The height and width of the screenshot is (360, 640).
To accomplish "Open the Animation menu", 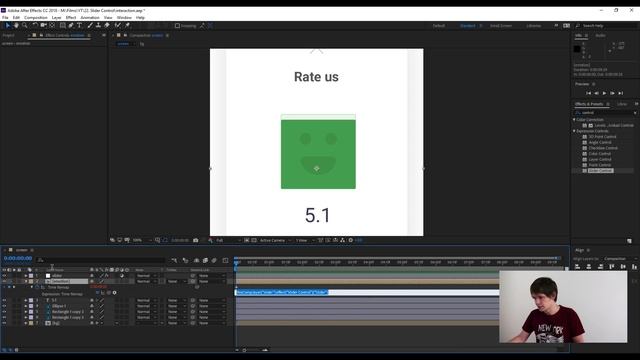I will (x=90, y=18).
